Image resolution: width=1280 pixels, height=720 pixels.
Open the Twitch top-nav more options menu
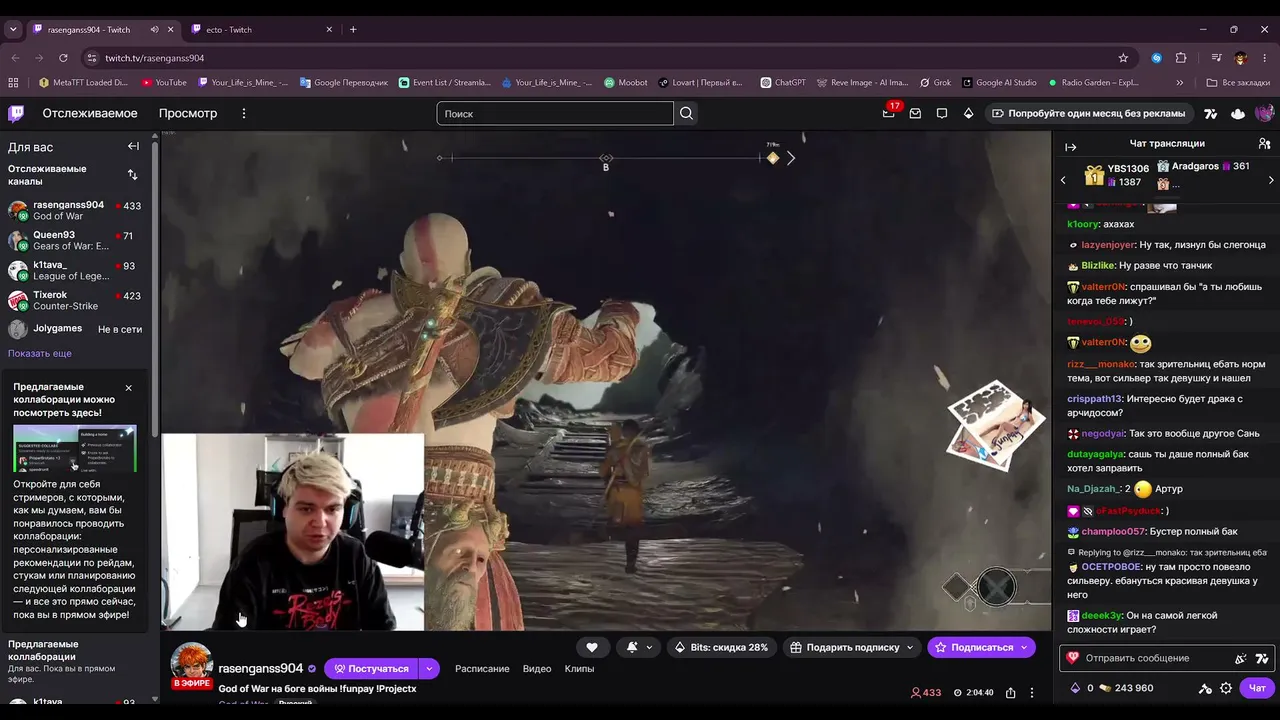point(243,113)
